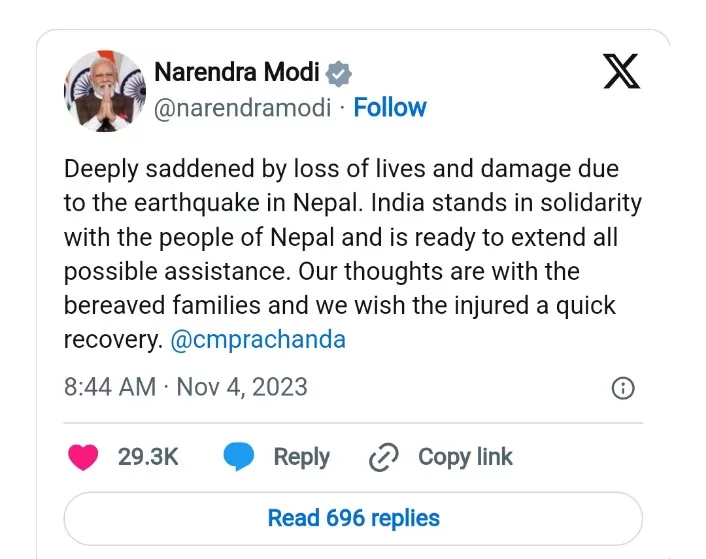Click the blue reply speech bubble icon
Viewport: 706px width, 559px height.
(x=239, y=457)
